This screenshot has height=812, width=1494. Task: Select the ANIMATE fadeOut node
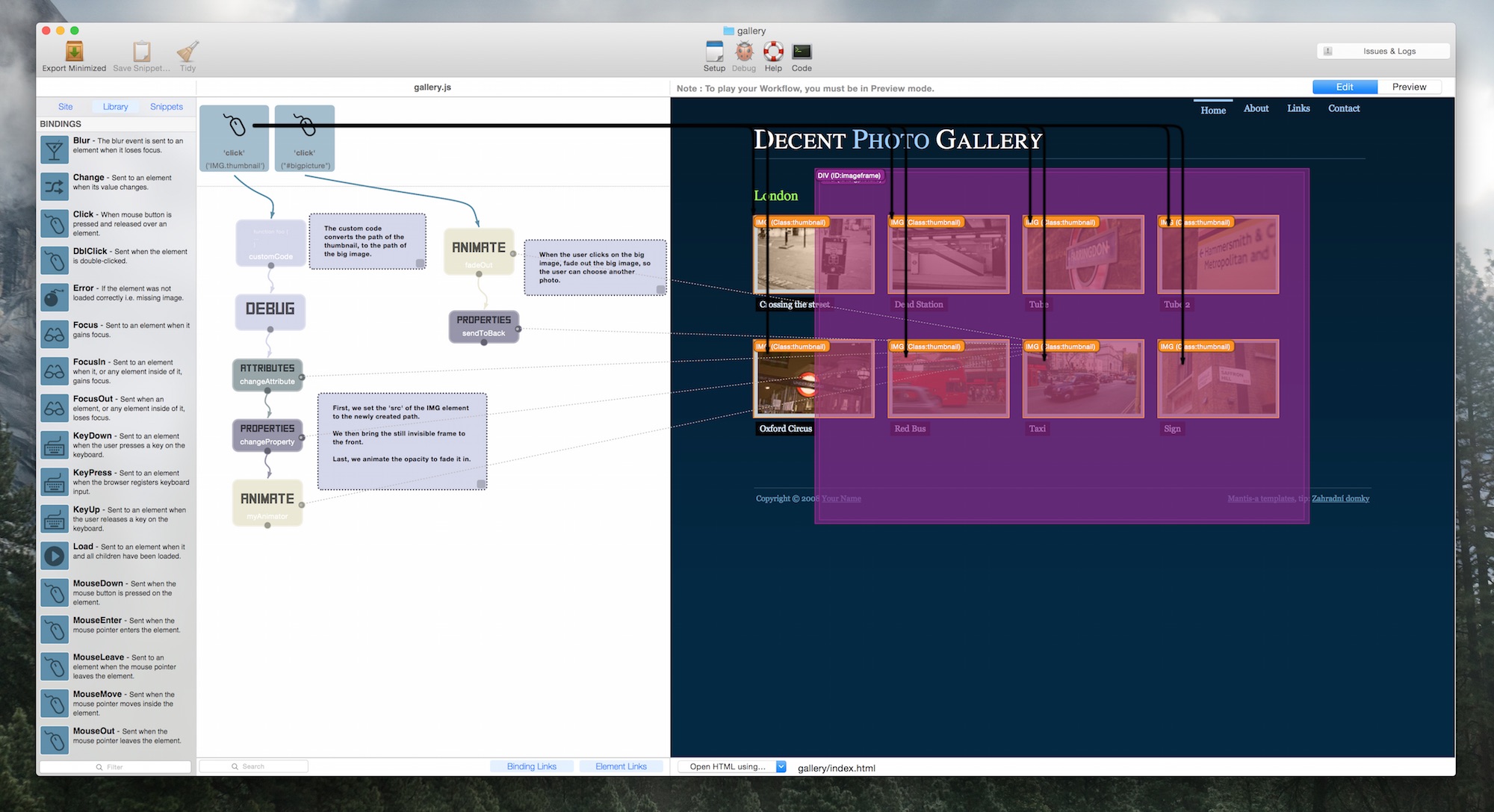pyautogui.click(x=479, y=252)
